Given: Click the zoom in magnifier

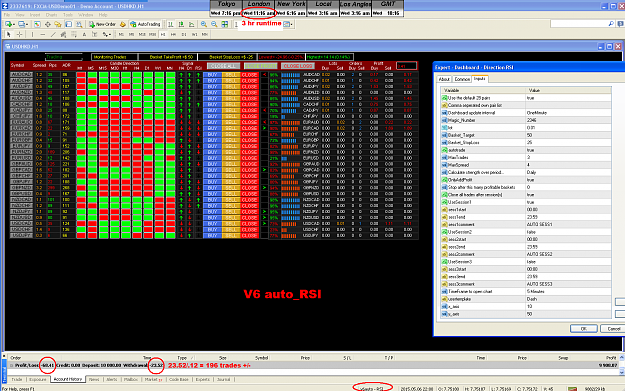Looking at the screenshot, I should [204, 24].
